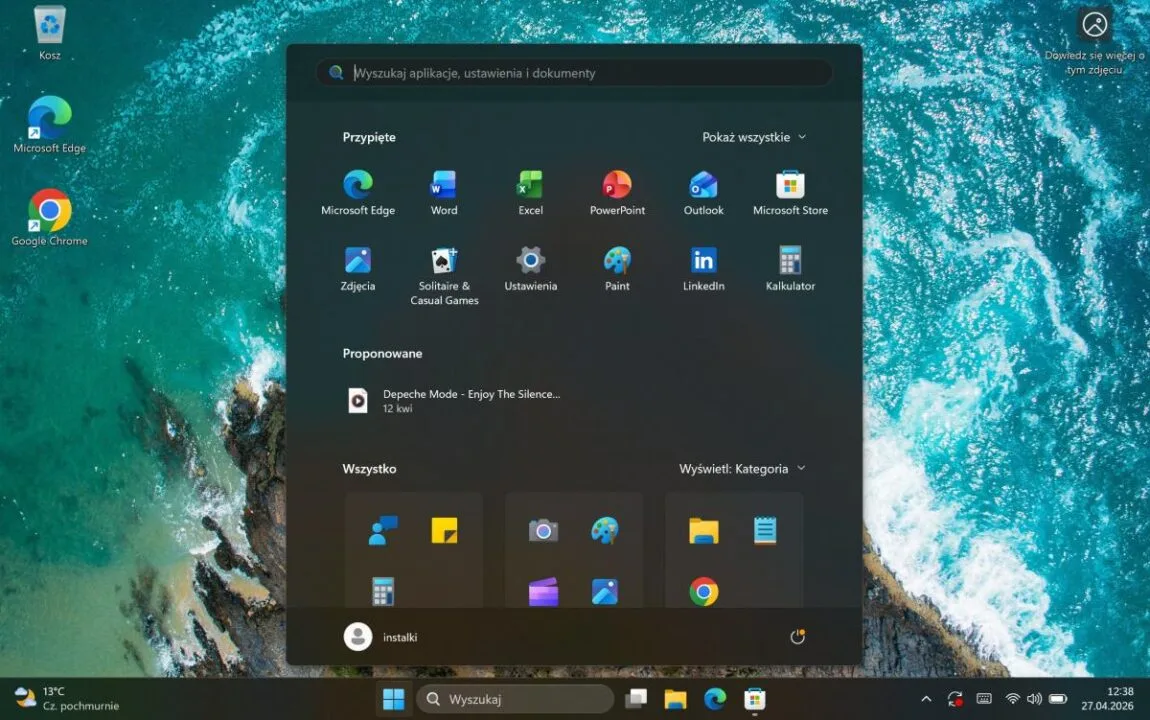Click the power button in Start menu
1150x720 pixels.
coord(797,637)
